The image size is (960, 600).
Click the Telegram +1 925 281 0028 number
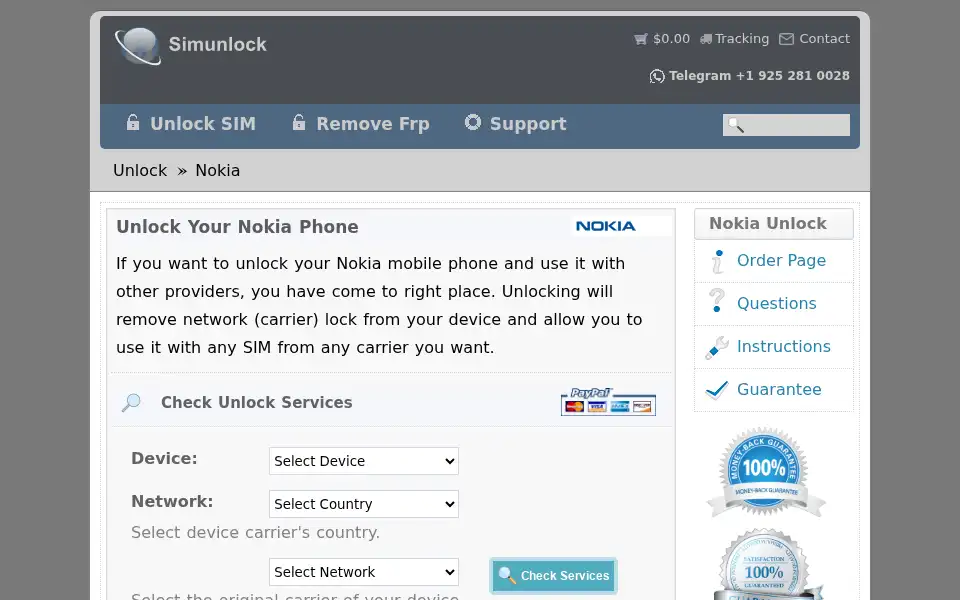[x=759, y=76]
